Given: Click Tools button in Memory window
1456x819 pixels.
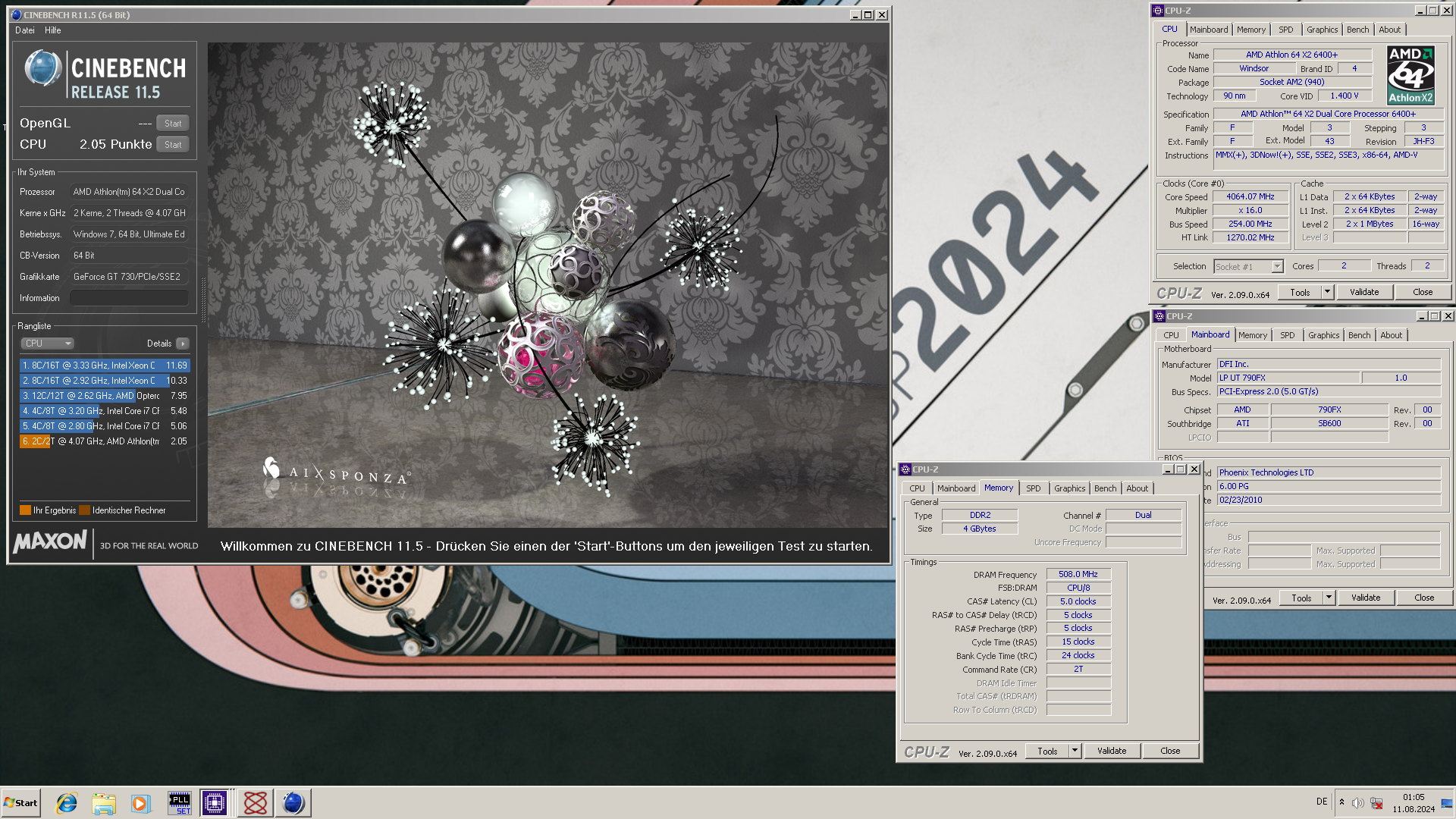Looking at the screenshot, I should 1047,751.
